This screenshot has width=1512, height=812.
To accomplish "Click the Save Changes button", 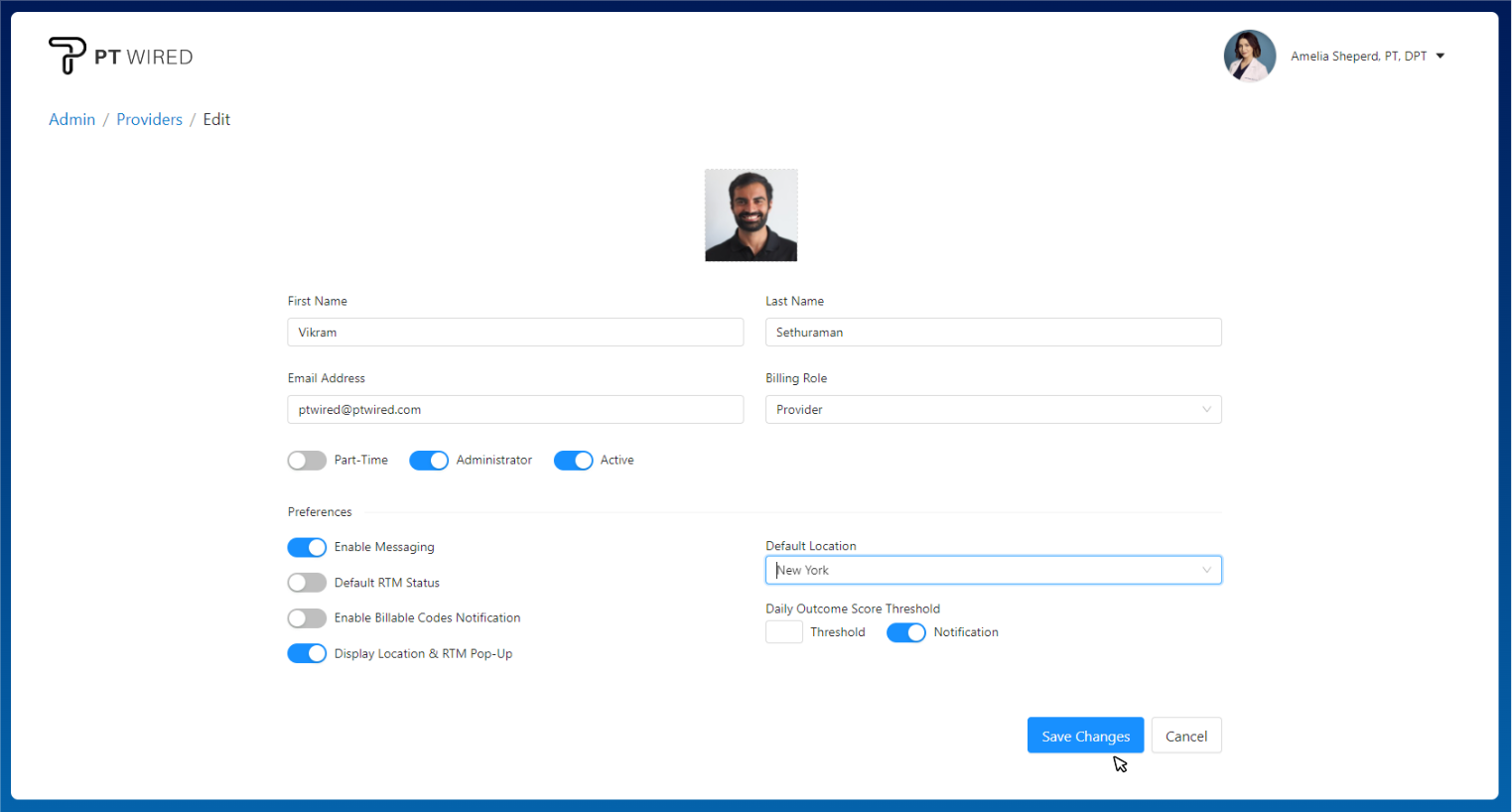I will (x=1085, y=736).
